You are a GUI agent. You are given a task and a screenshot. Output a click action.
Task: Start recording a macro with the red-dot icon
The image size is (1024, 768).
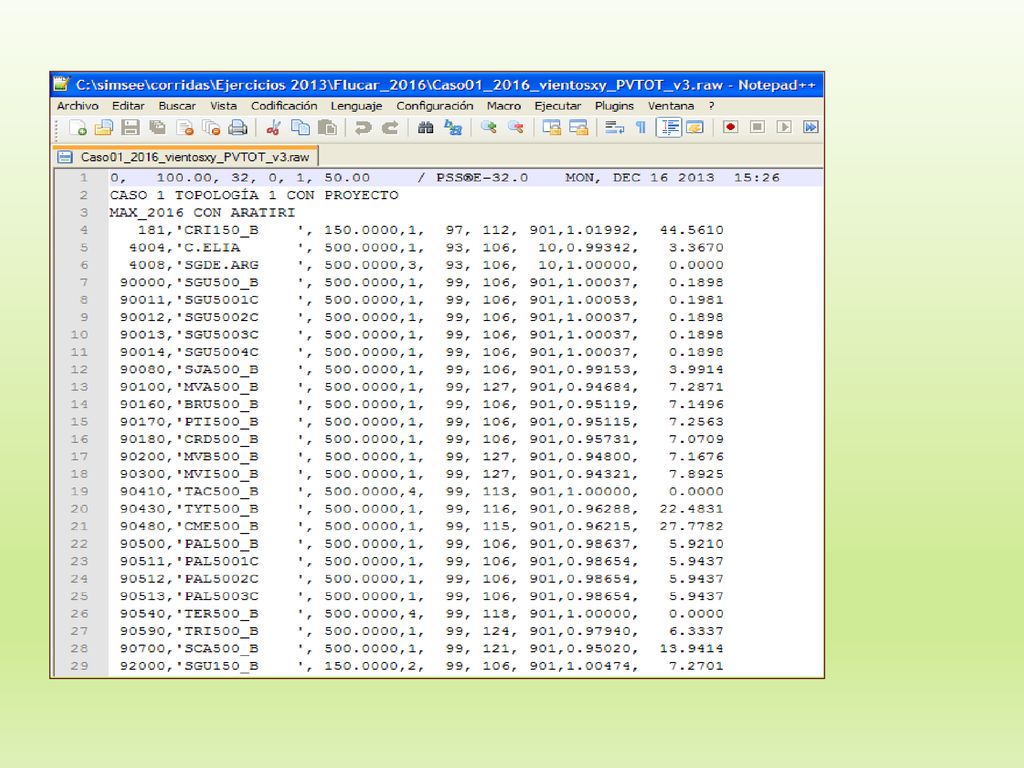(731, 127)
